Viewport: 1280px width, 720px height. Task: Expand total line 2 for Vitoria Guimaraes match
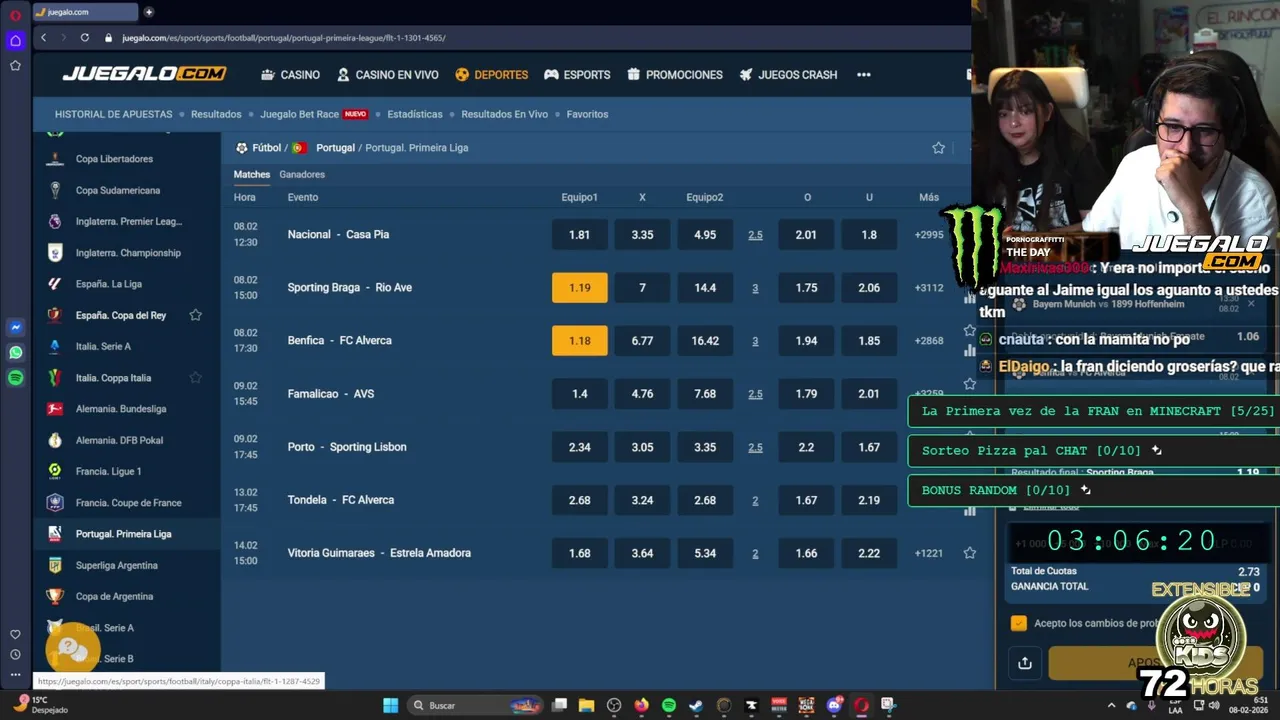tap(755, 553)
